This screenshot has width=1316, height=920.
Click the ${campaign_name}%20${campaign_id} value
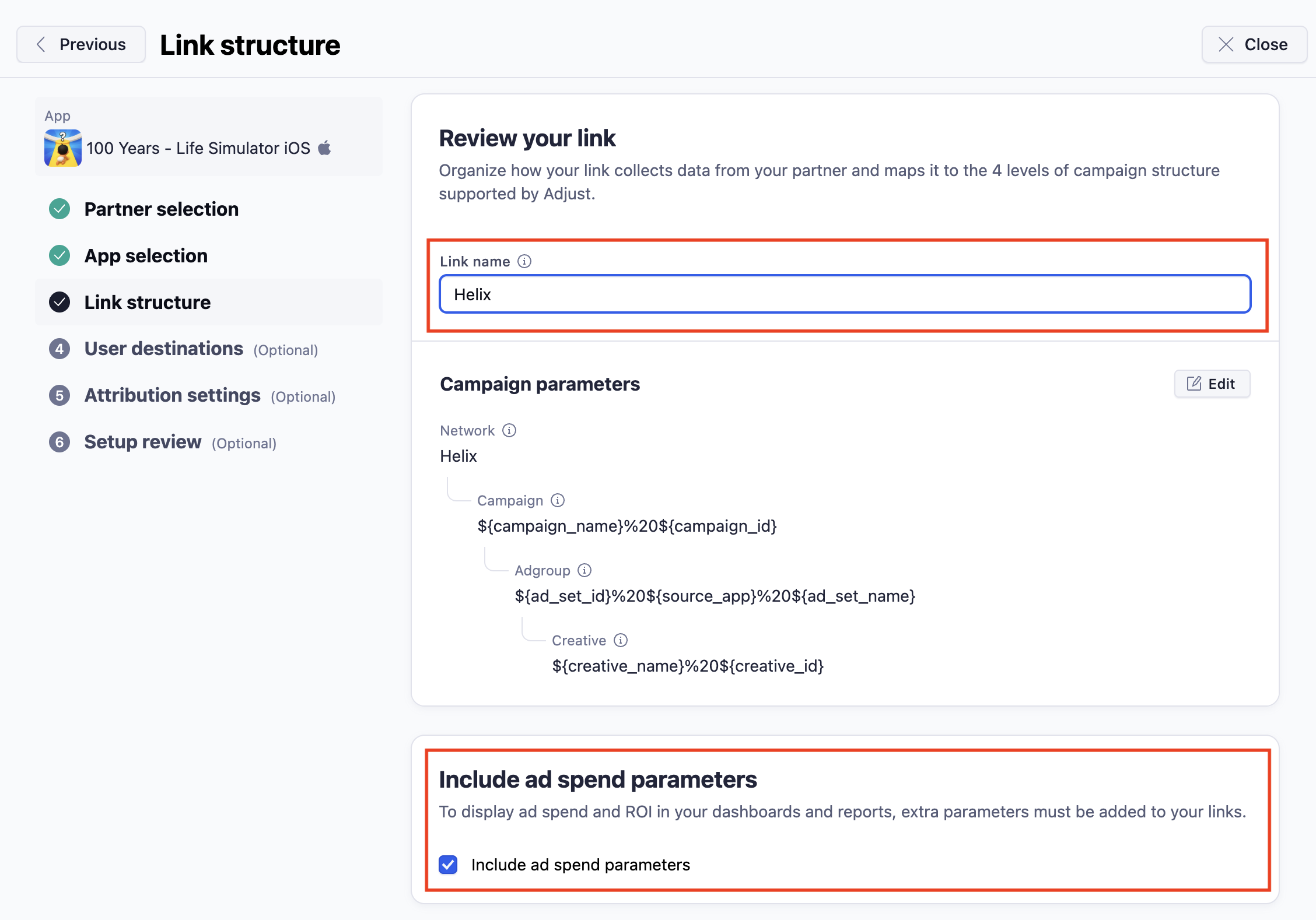[x=627, y=526]
